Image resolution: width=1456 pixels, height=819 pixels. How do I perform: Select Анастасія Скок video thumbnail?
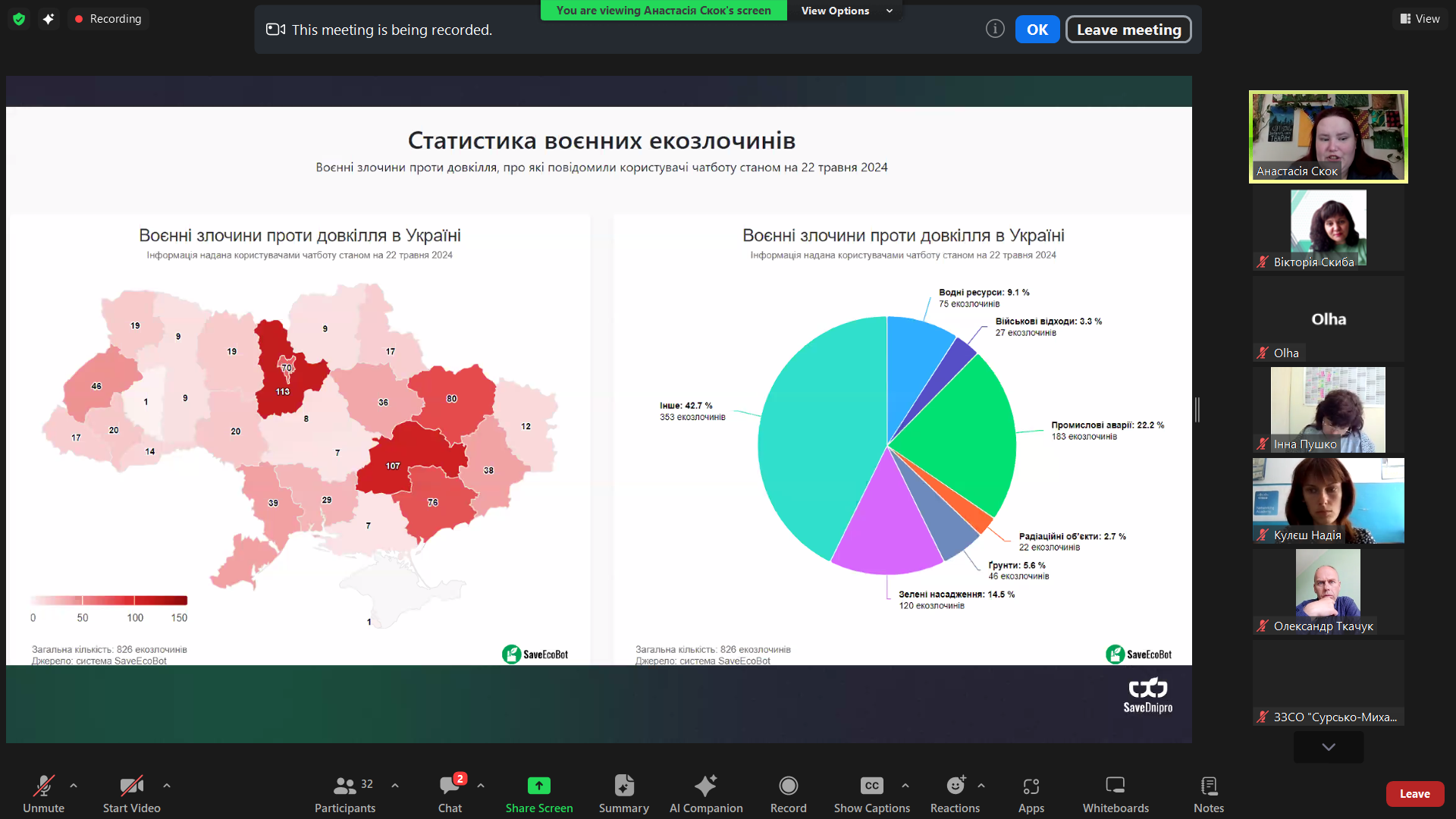pyautogui.click(x=1328, y=136)
